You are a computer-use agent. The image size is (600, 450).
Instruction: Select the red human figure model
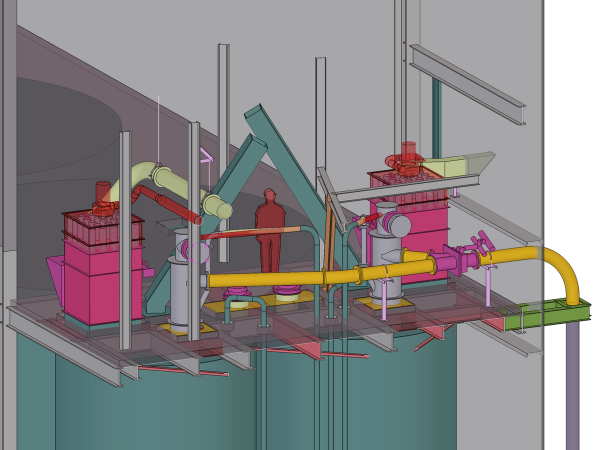tap(270, 230)
